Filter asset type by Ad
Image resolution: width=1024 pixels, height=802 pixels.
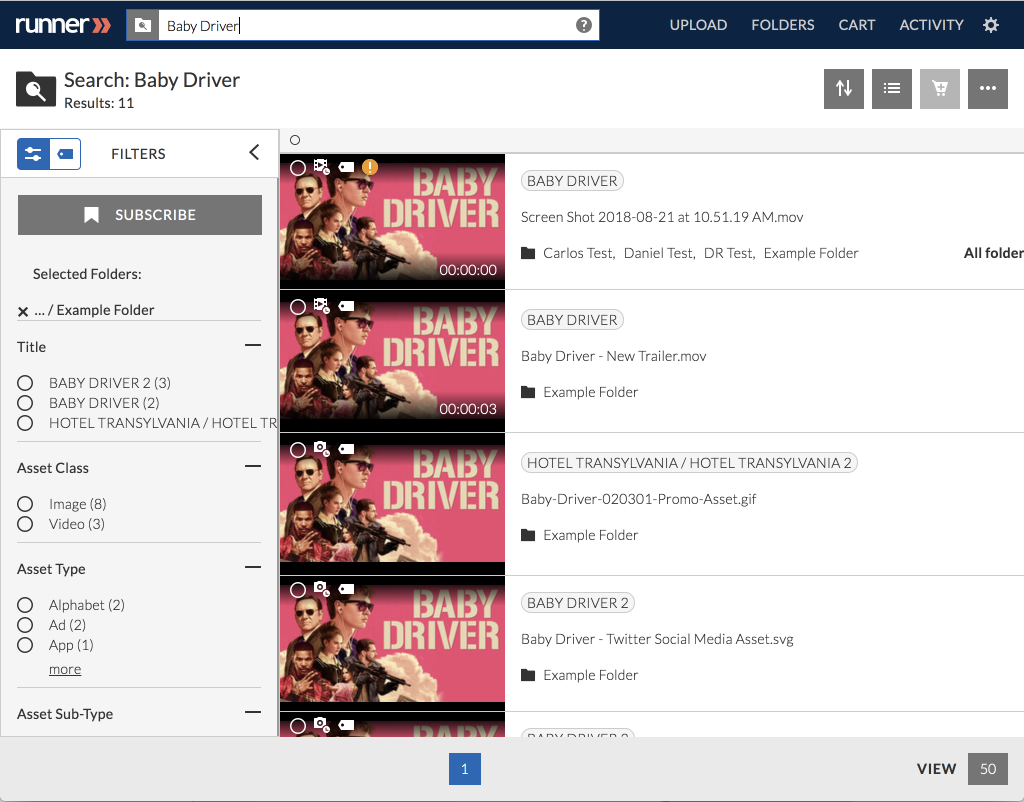pyautogui.click(x=25, y=626)
